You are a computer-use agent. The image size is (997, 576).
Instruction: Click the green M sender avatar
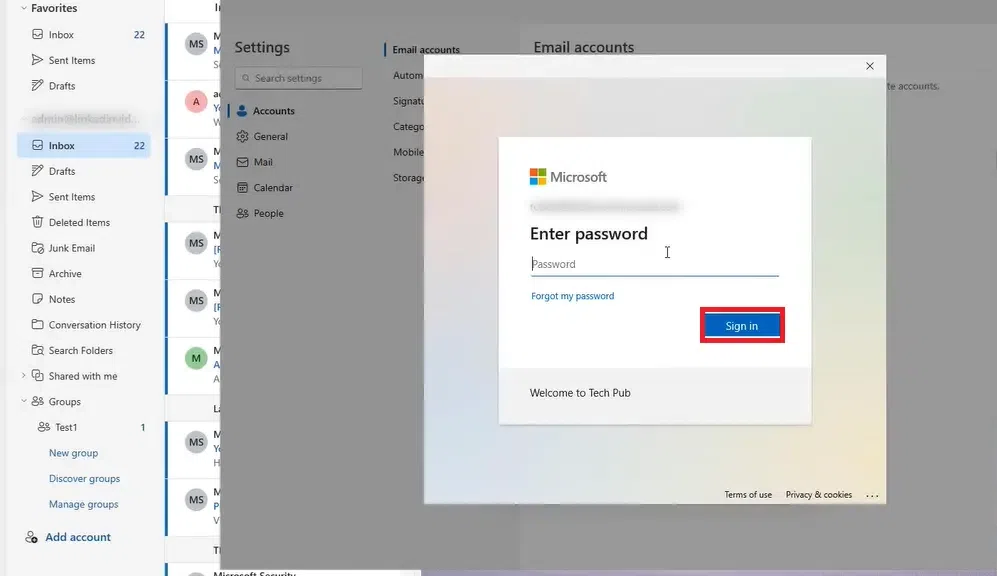point(196,358)
